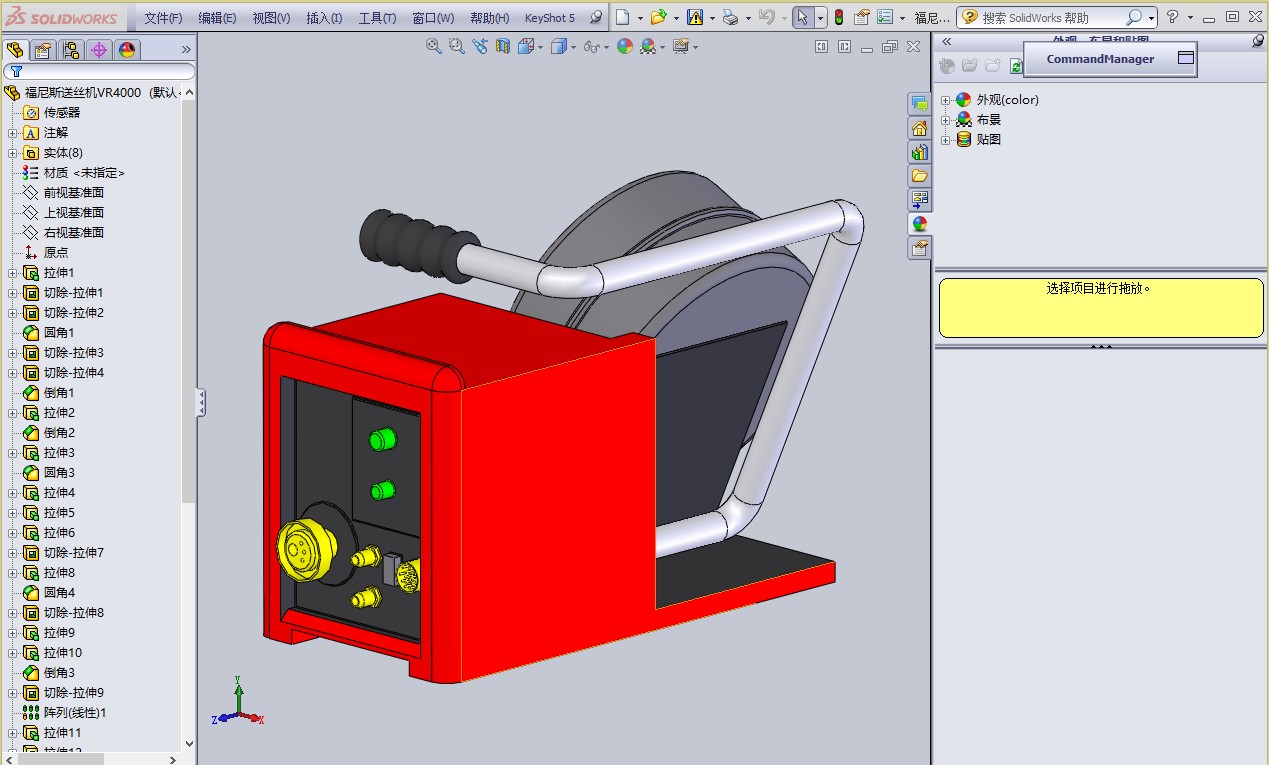The height and width of the screenshot is (765, 1269).
Task: Open the search type dropdown arrow
Action: click(1151, 18)
